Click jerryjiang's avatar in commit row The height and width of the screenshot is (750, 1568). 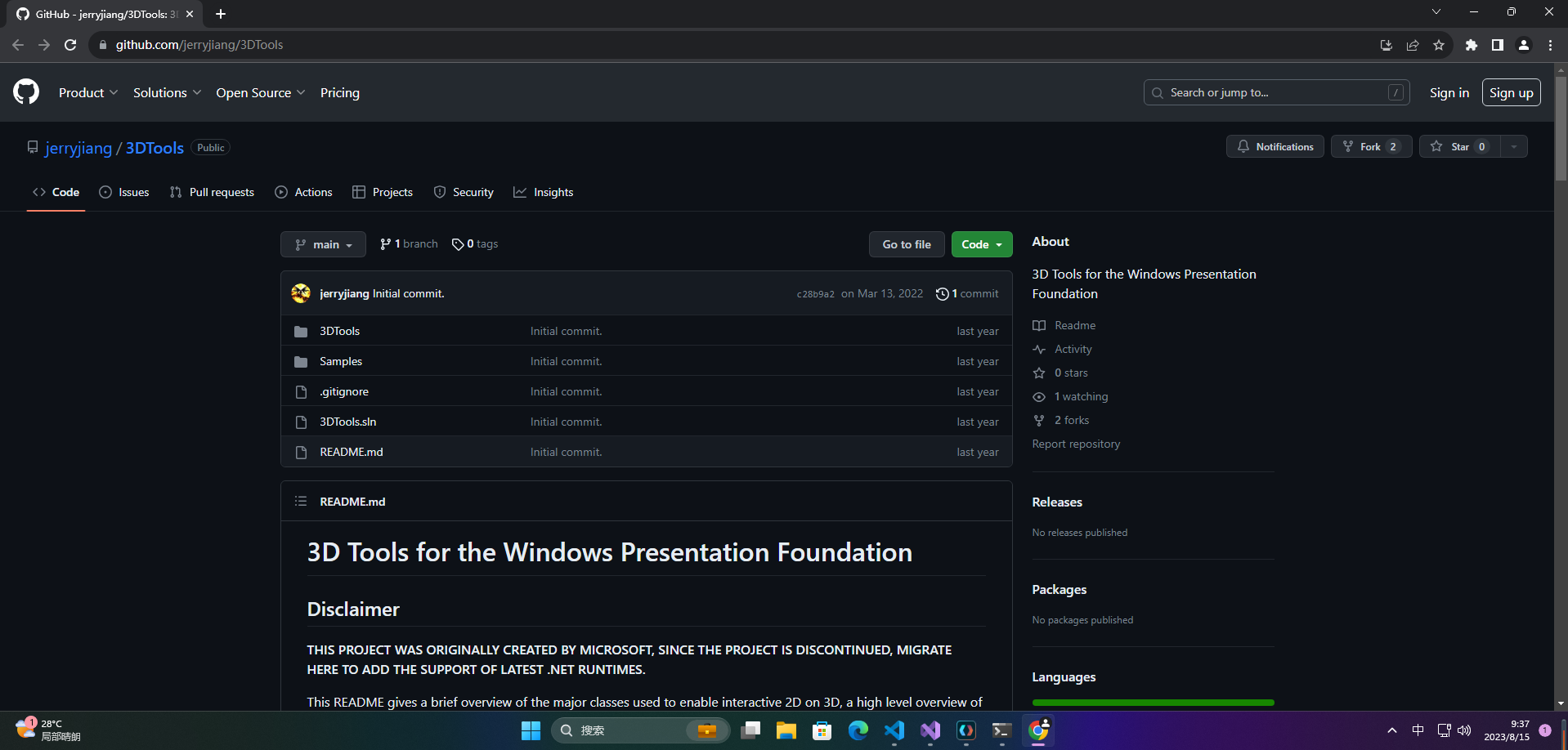[301, 293]
